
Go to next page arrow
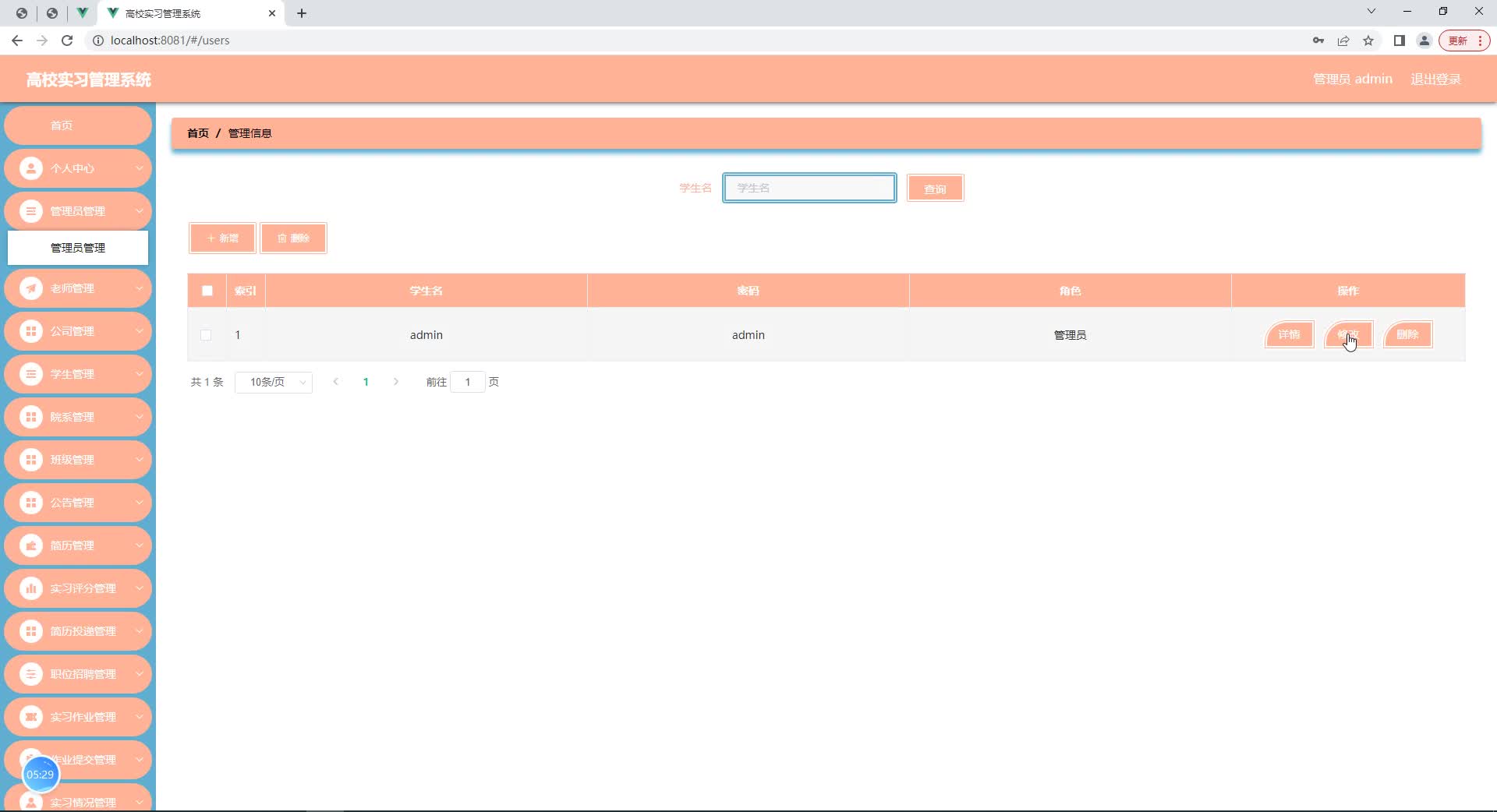tap(396, 382)
